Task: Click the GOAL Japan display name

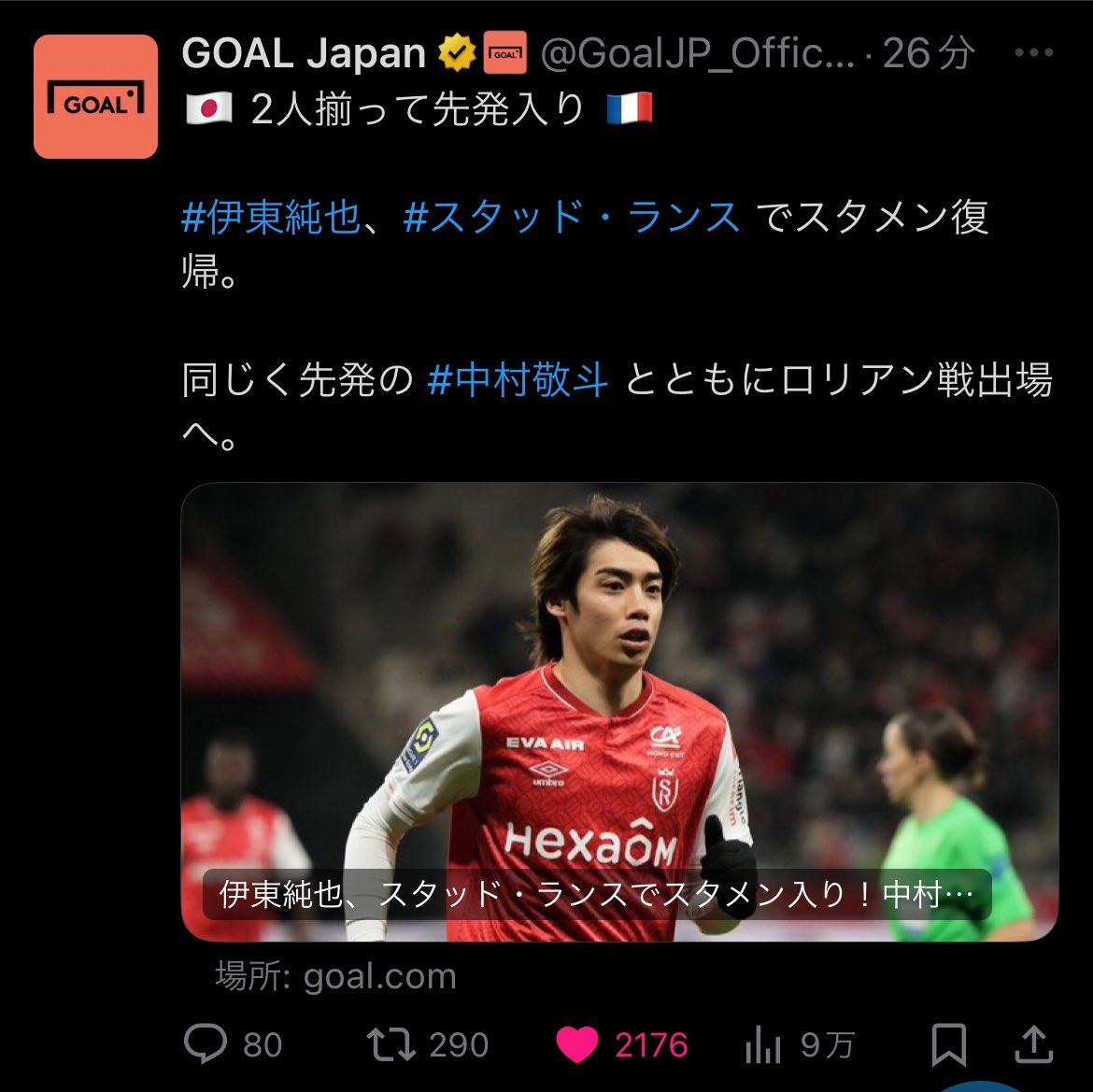Action: click(304, 54)
